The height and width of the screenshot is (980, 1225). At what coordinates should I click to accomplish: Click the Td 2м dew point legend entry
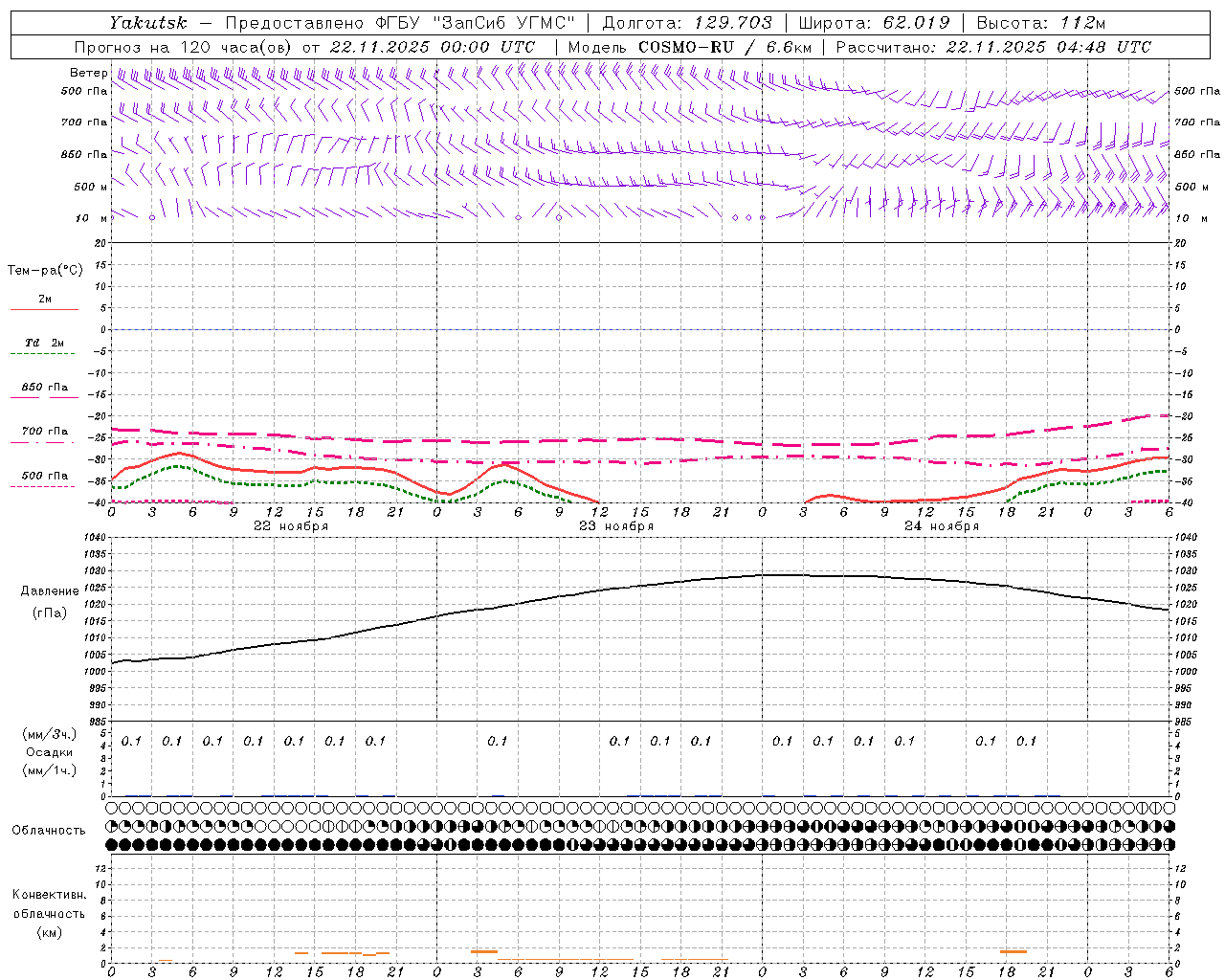(44, 343)
